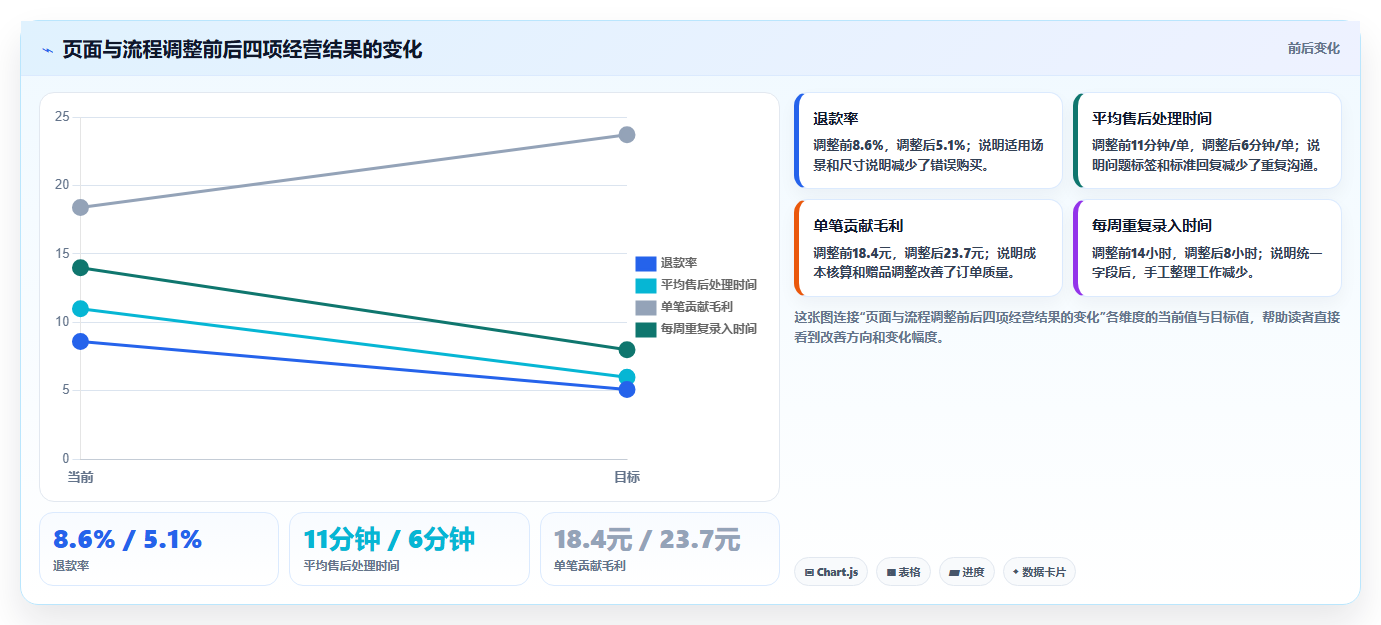
Task: Click the 11分钟 / 6分钟 stat value
Action: (389, 540)
